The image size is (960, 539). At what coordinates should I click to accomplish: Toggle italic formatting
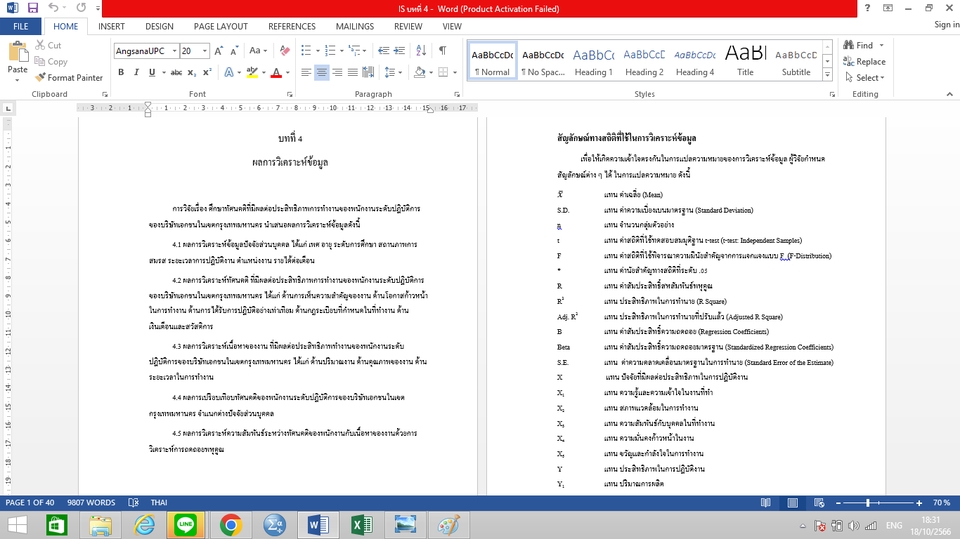click(x=136, y=72)
